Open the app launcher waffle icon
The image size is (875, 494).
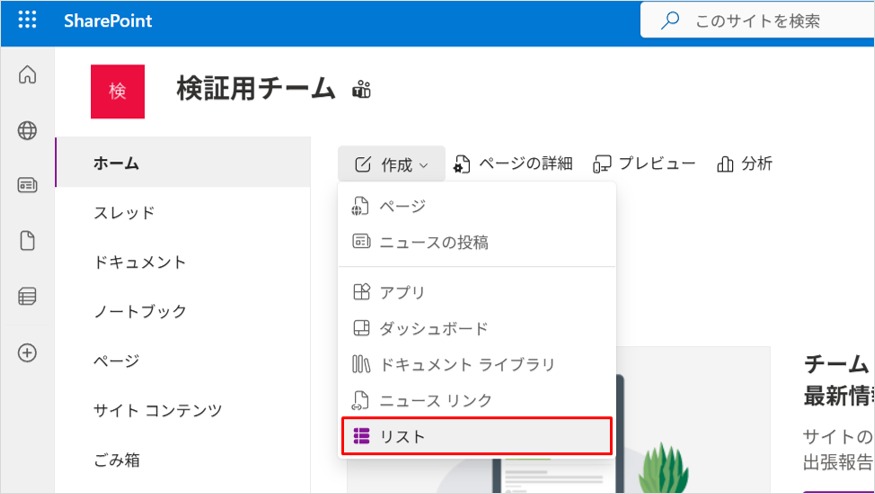tap(27, 20)
